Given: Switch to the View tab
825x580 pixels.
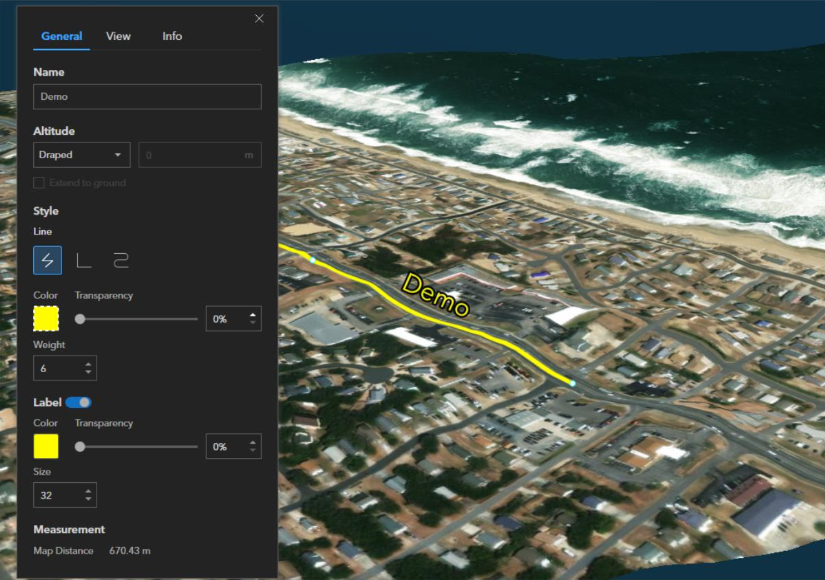Looking at the screenshot, I should (x=118, y=36).
